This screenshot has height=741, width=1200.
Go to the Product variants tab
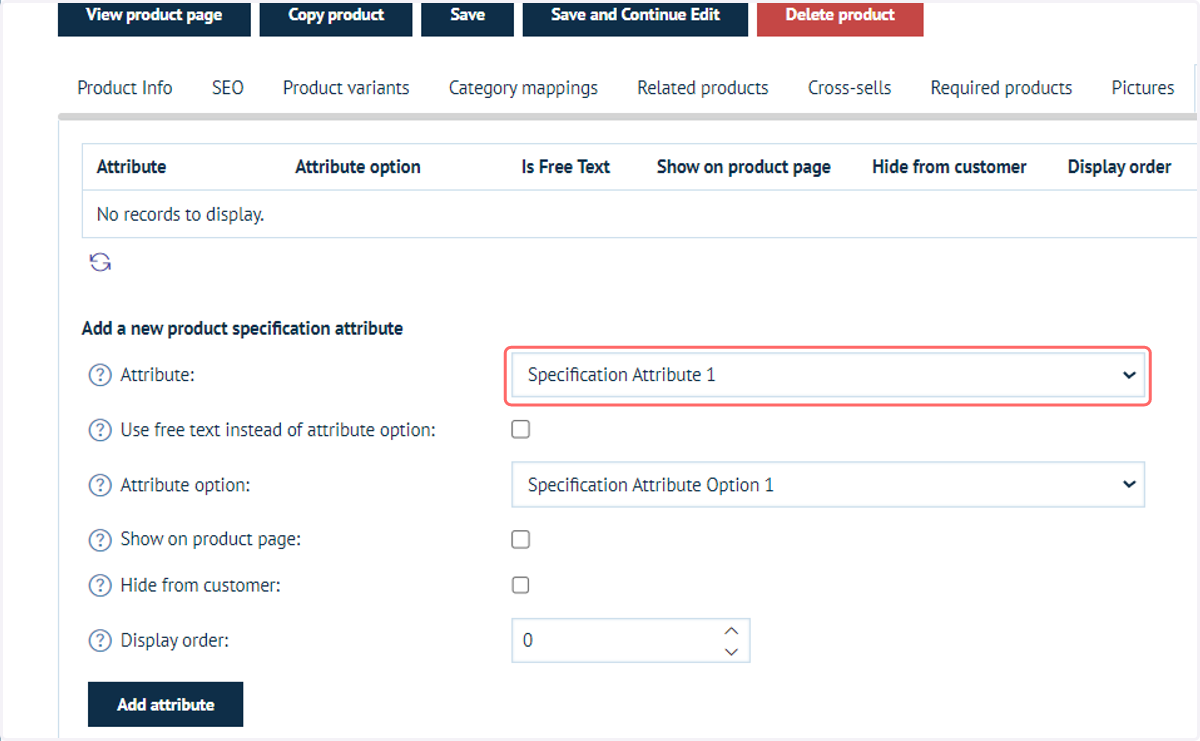[346, 88]
